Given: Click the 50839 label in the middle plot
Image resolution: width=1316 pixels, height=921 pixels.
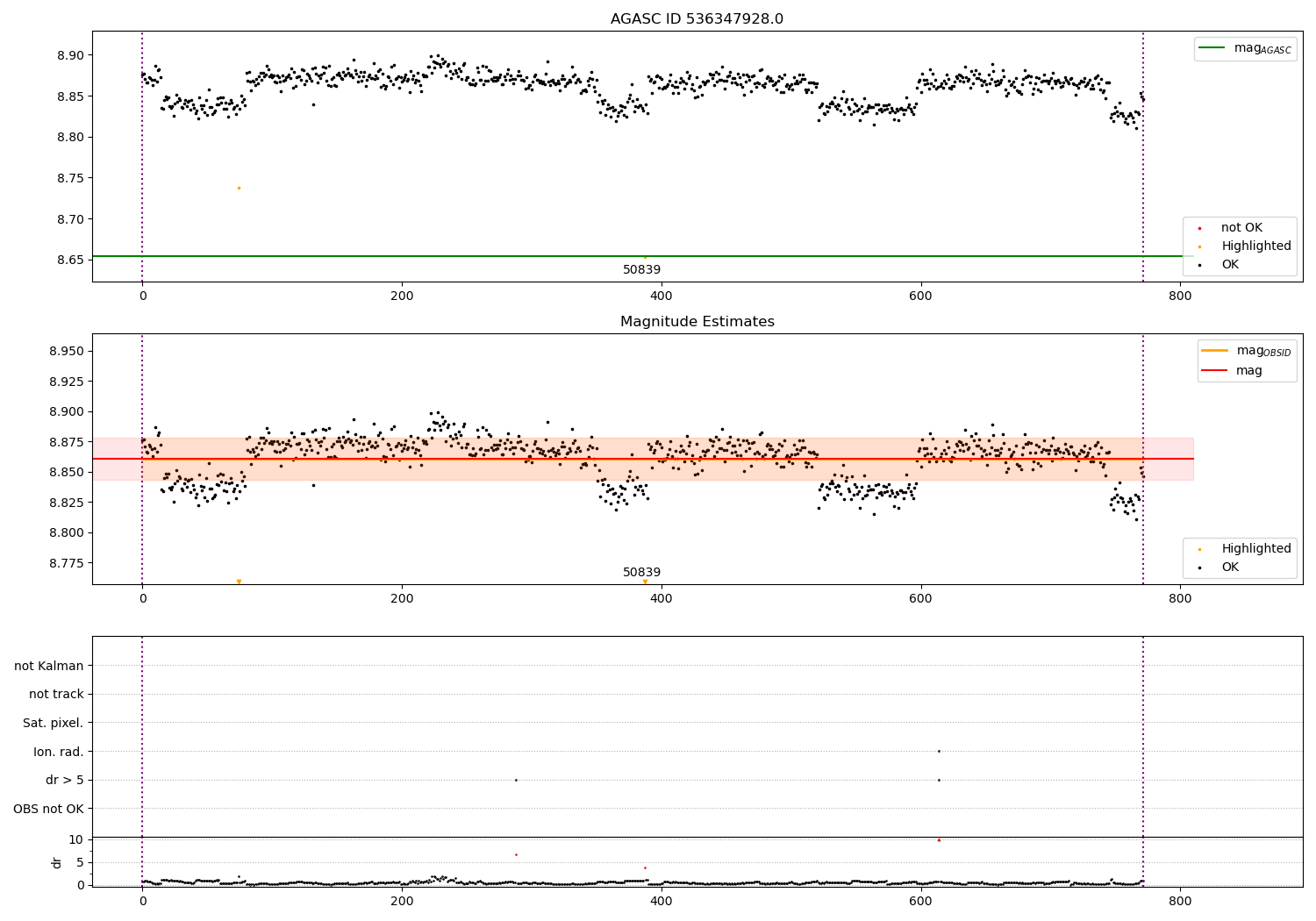Looking at the screenshot, I should [641, 573].
